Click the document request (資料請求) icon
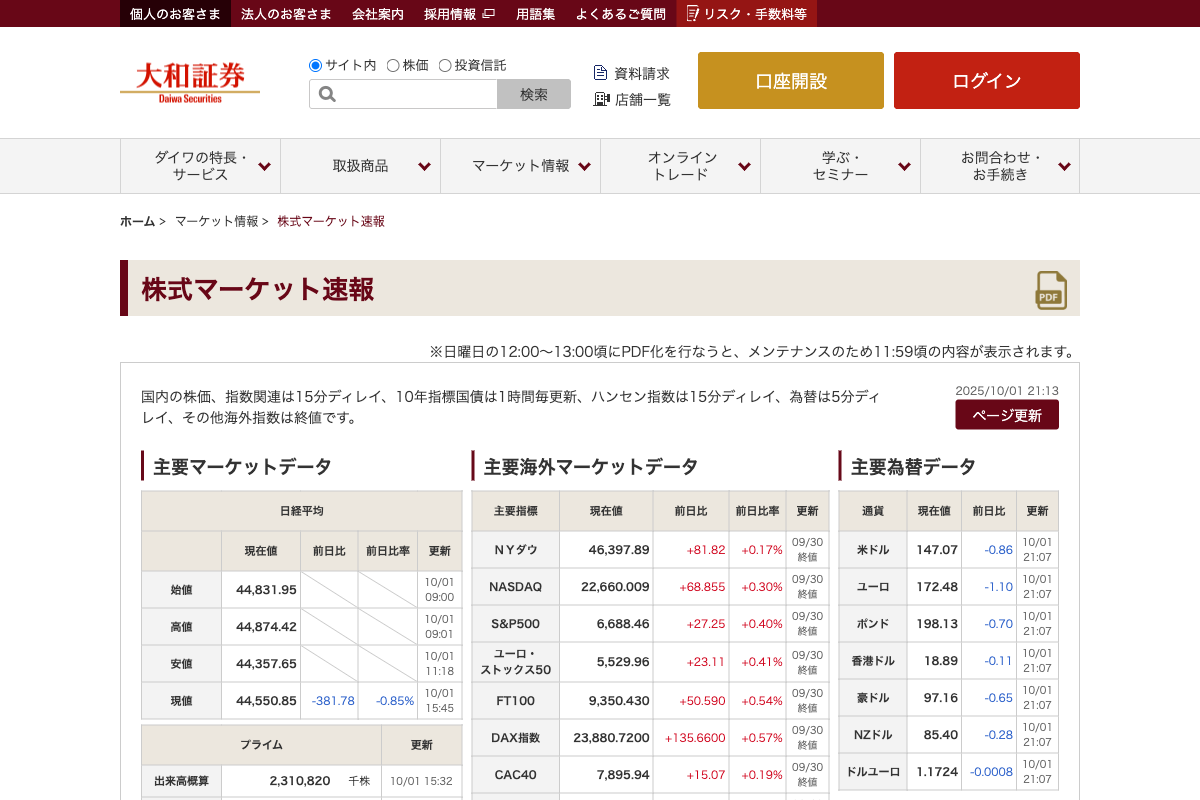This screenshot has height=800, width=1200. click(x=600, y=73)
